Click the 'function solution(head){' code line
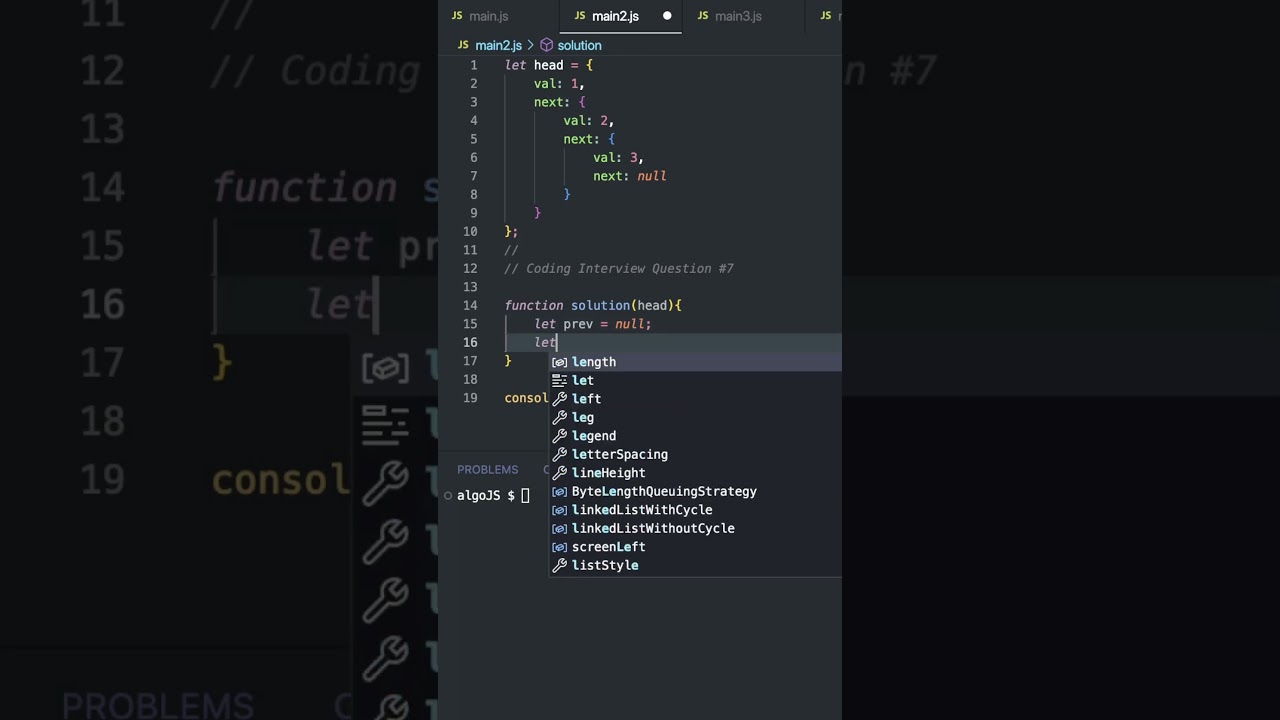This screenshot has height=720, width=1280. pos(593,305)
